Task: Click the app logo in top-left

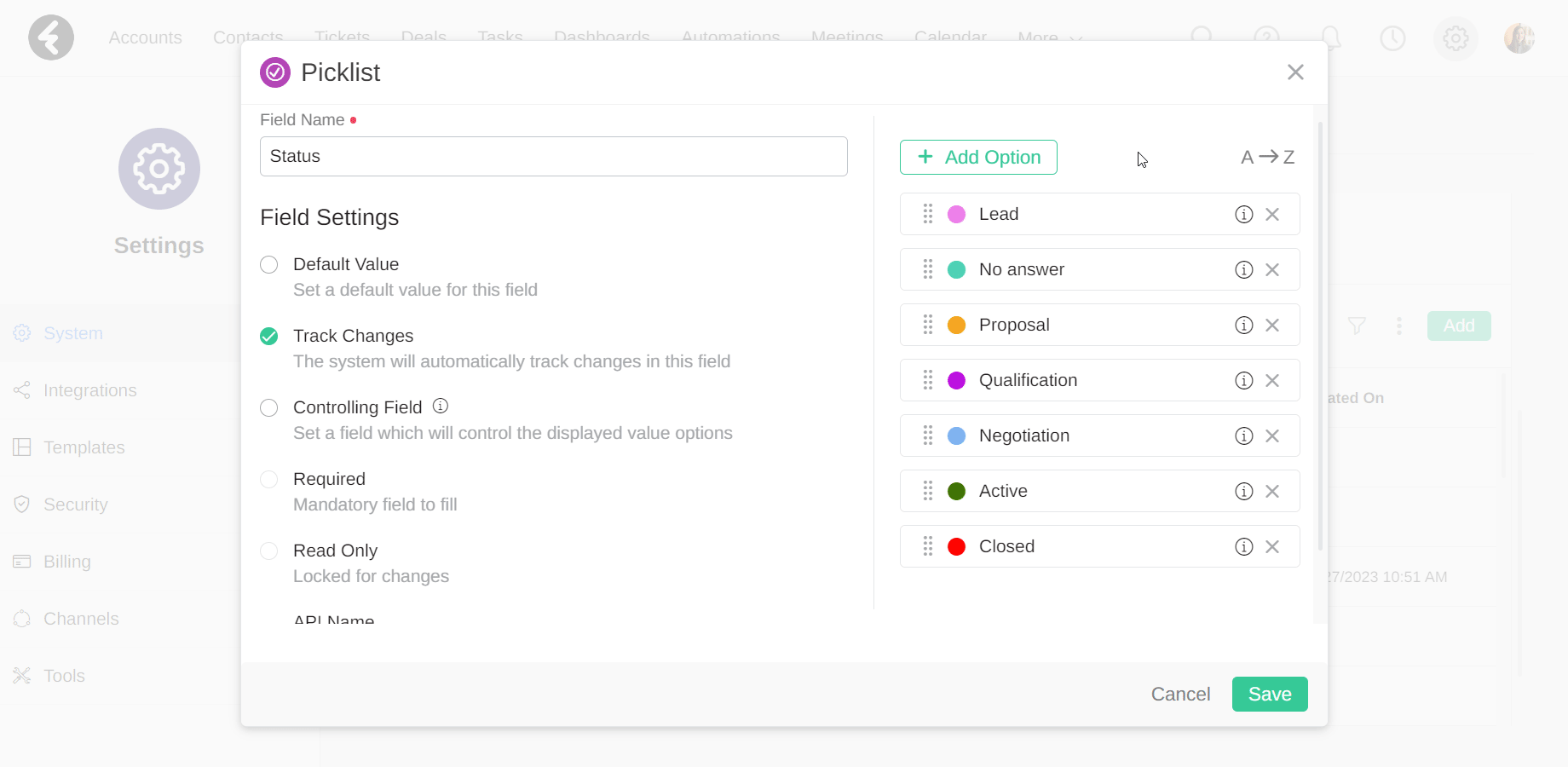Action: (51, 37)
